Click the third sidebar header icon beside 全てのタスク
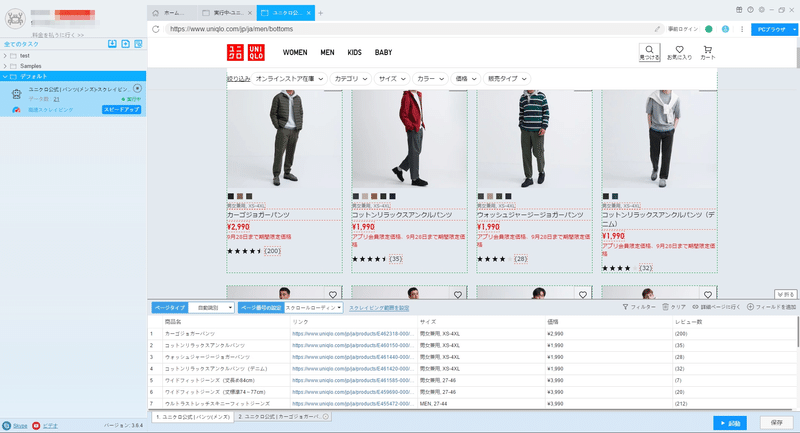Viewport: 800px width, 433px height. pos(138,44)
